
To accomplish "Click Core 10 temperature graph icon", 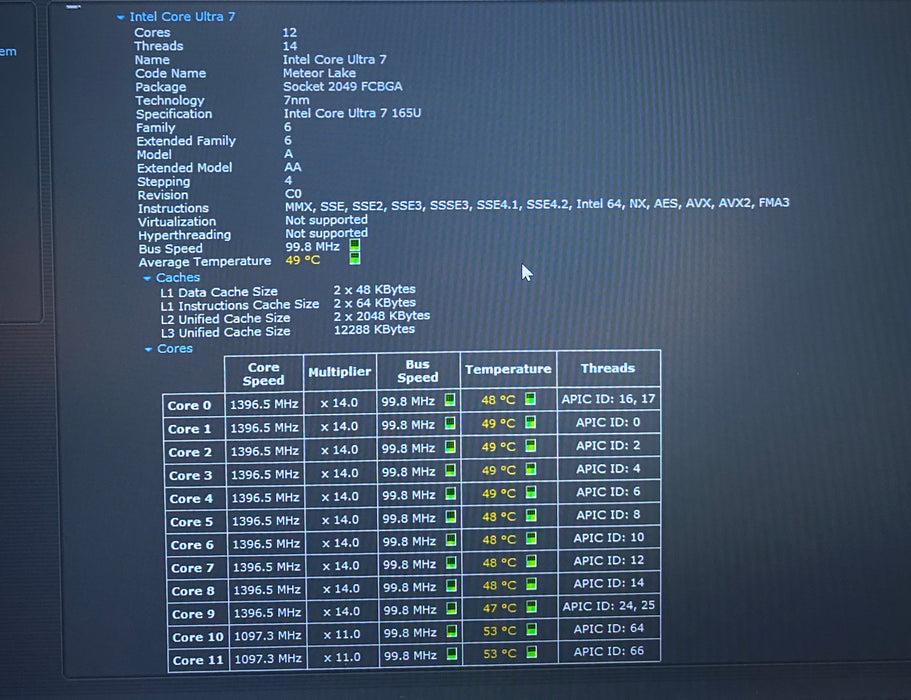I will click(531, 629).
